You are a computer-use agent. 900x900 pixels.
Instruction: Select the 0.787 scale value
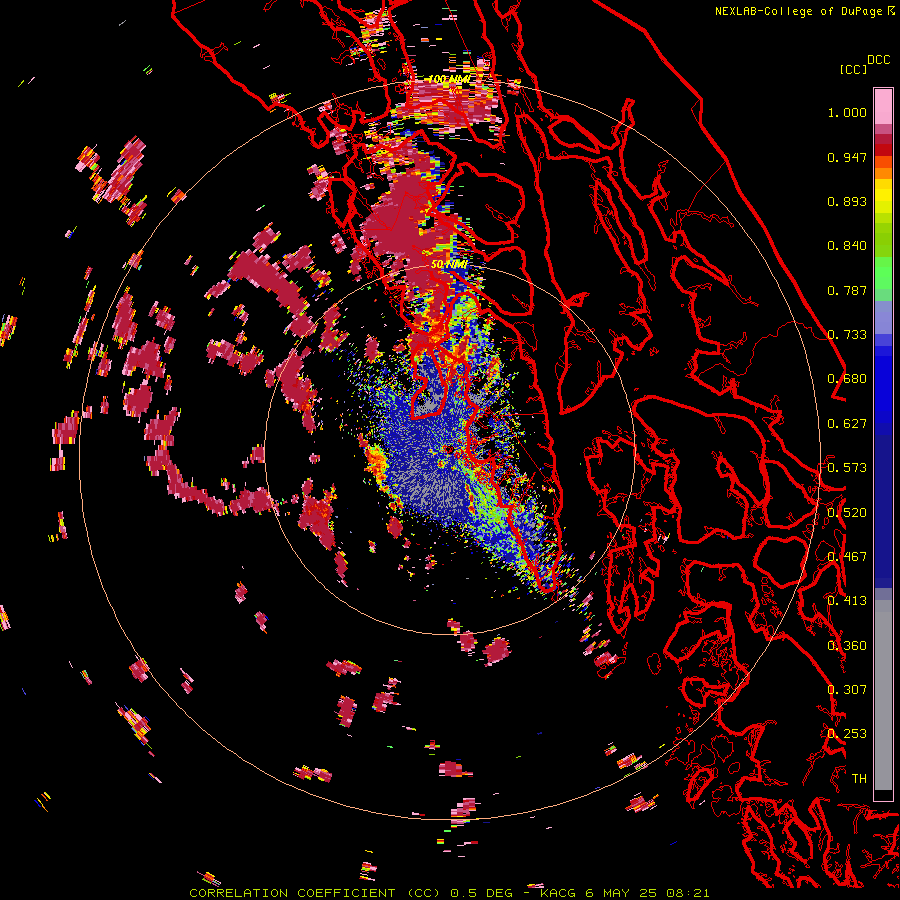tap(847, 290)
